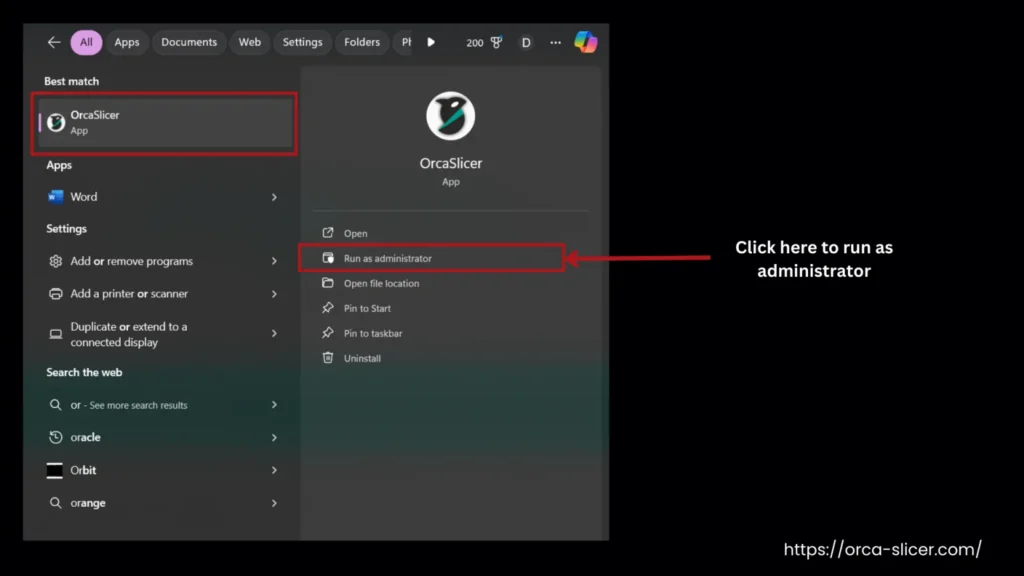This screenshot has width=1024, height=576.
Task: Click the Pin to Start pin icon
Action: point(328,308)
